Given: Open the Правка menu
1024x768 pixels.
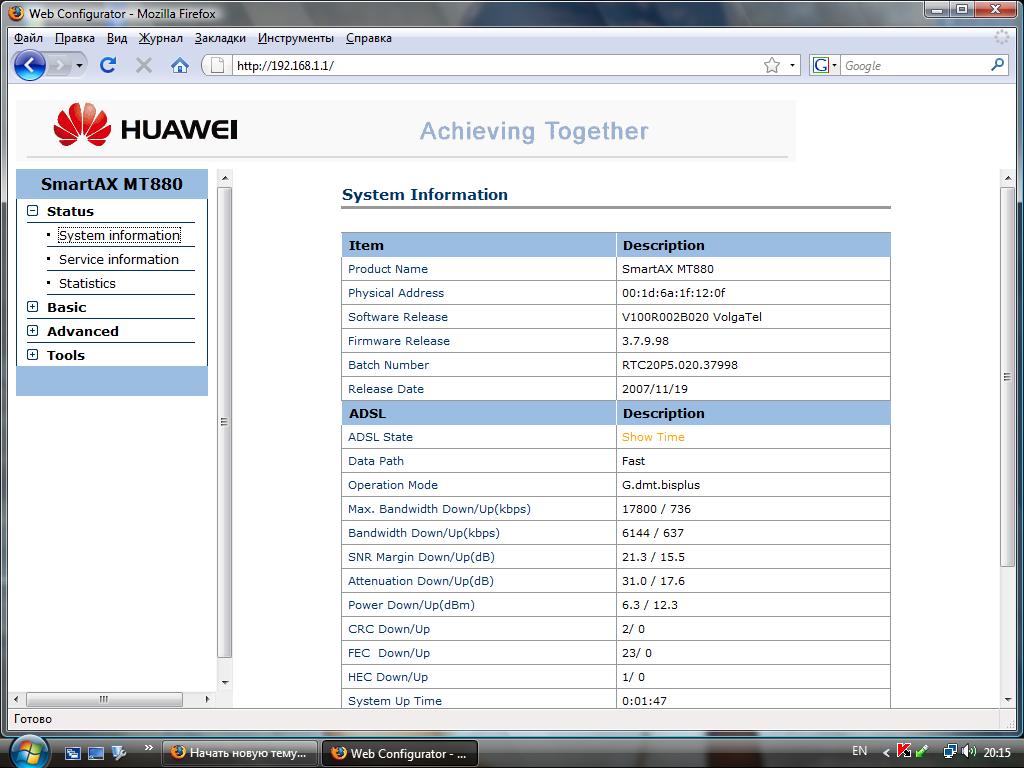Looking at the screenshot, I should (74, 38).
